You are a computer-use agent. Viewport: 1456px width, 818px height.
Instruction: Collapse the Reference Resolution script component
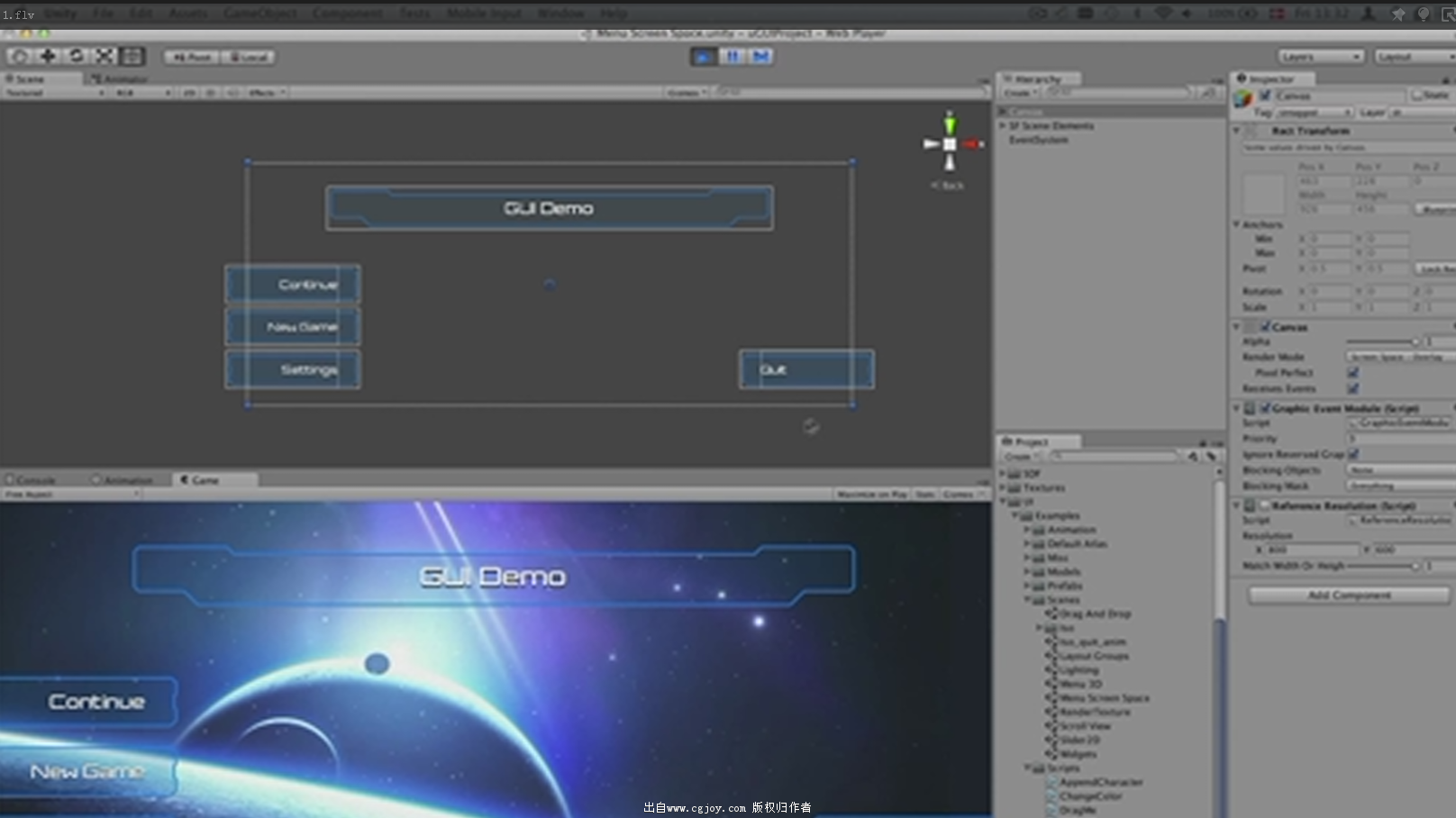[1237, 505]
